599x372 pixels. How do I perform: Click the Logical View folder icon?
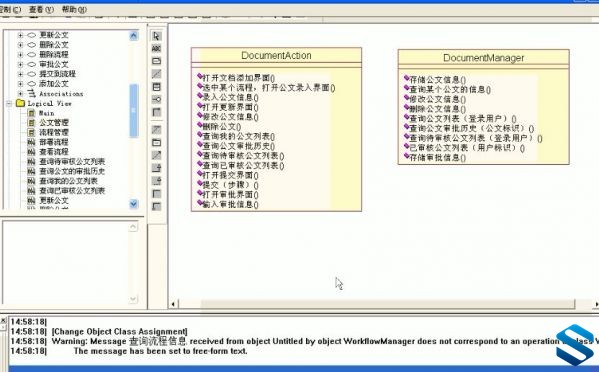[20, 103]
